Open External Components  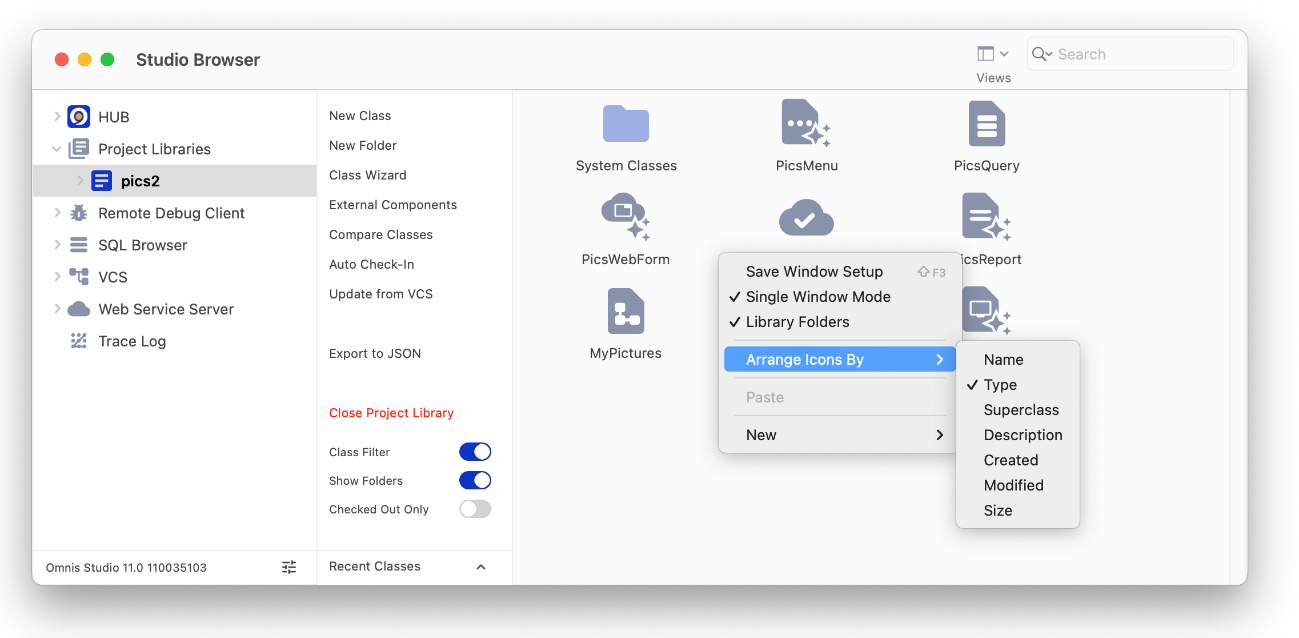(393, 205)
